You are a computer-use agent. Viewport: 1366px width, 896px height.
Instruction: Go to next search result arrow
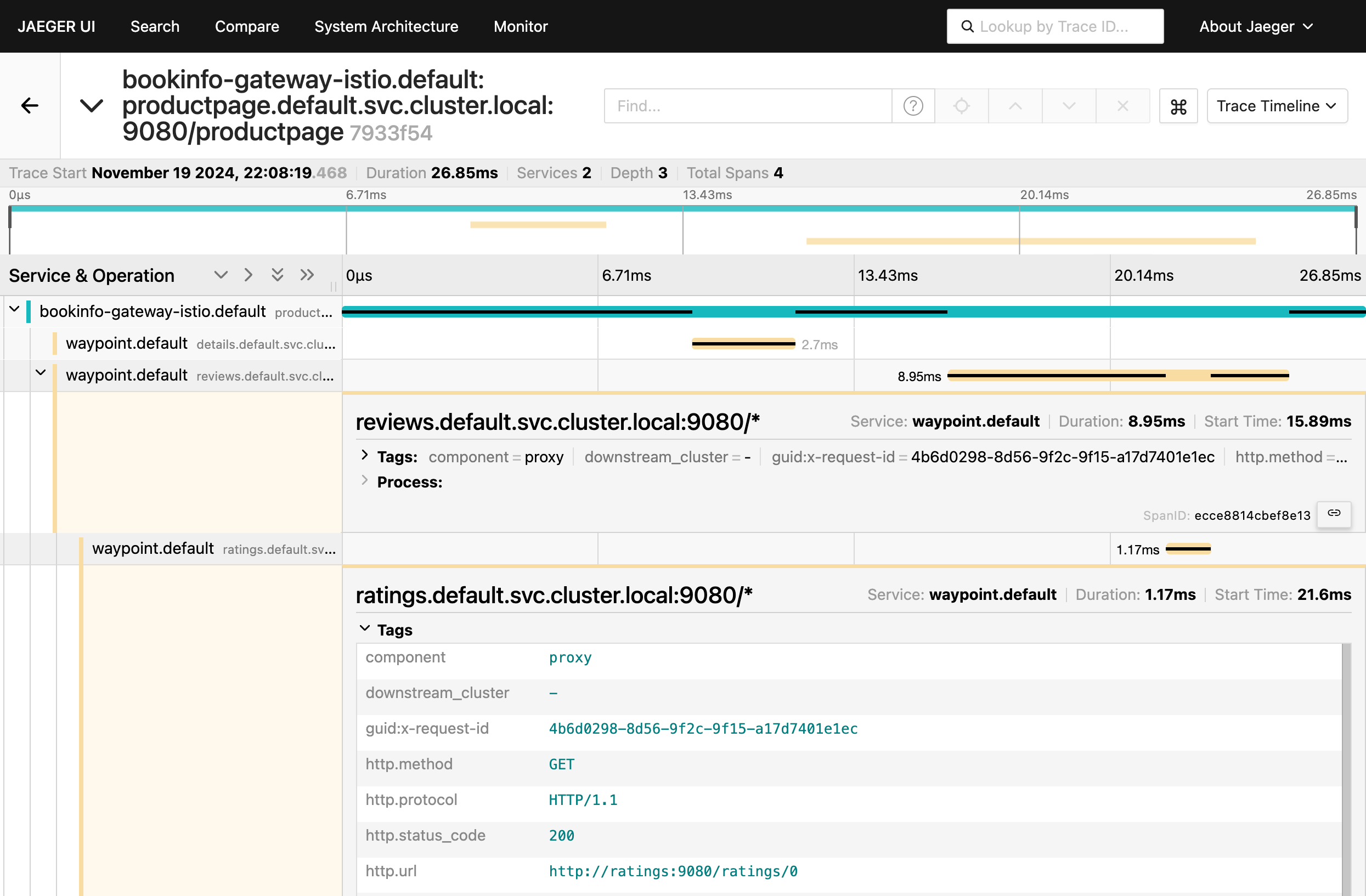coord(1068,106)
